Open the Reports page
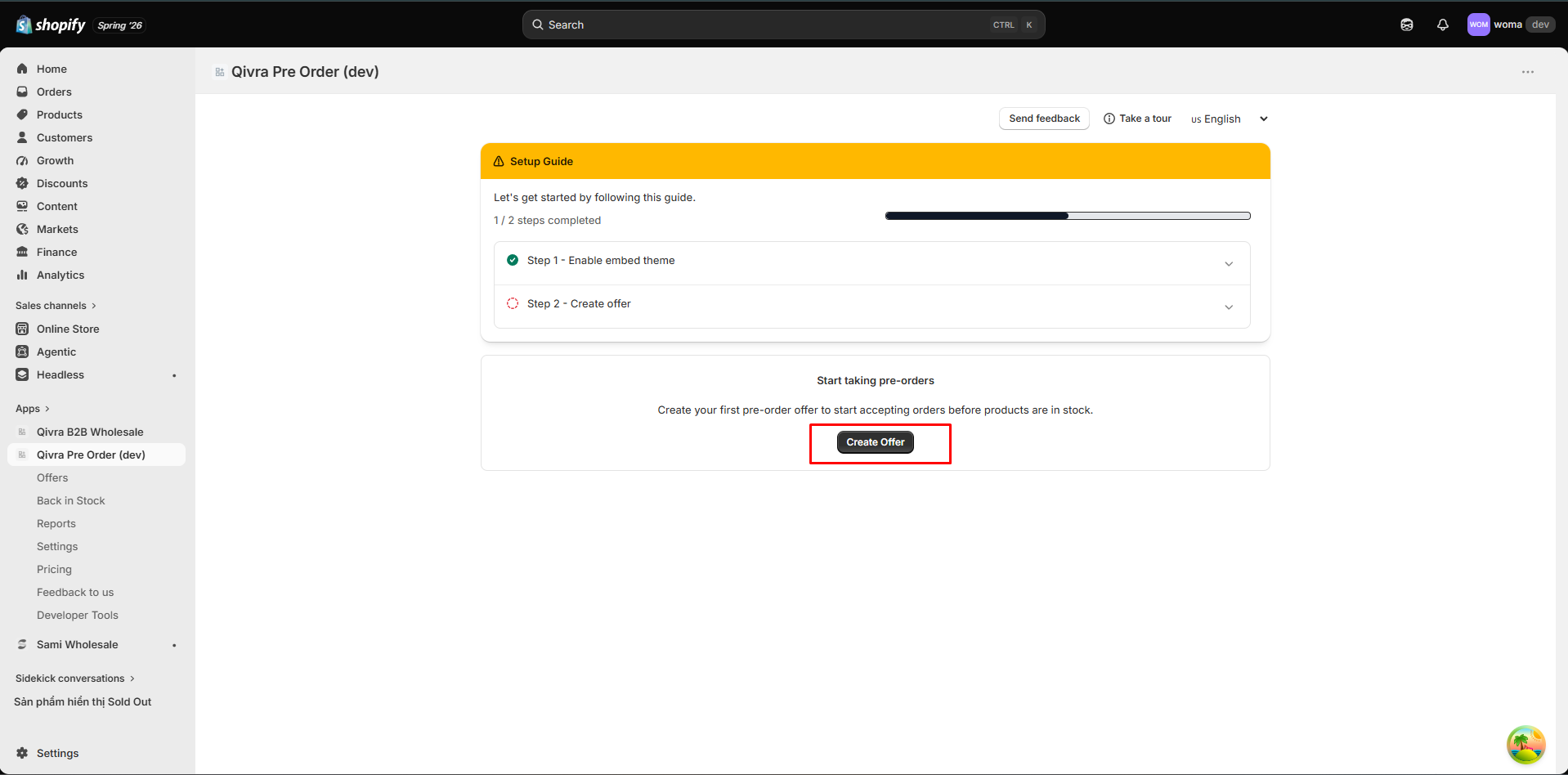1568x775 pixels. coord(56,523)
